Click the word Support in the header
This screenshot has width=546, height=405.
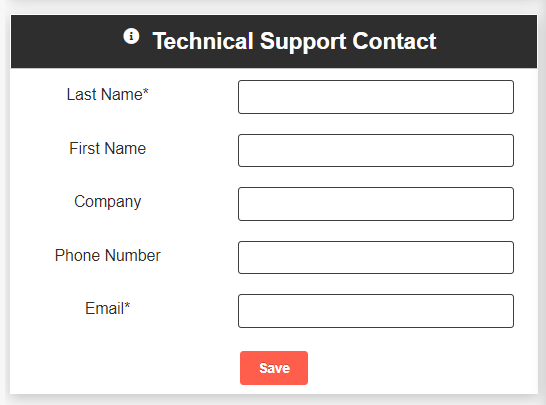(303, 42)
